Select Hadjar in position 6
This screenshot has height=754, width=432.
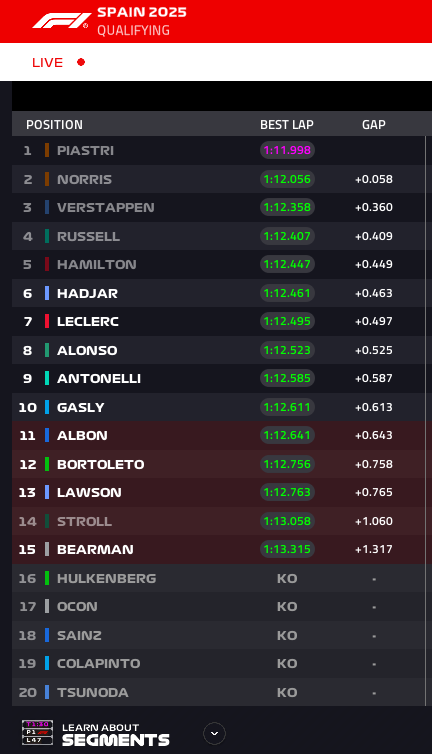[x=87, y=293]
